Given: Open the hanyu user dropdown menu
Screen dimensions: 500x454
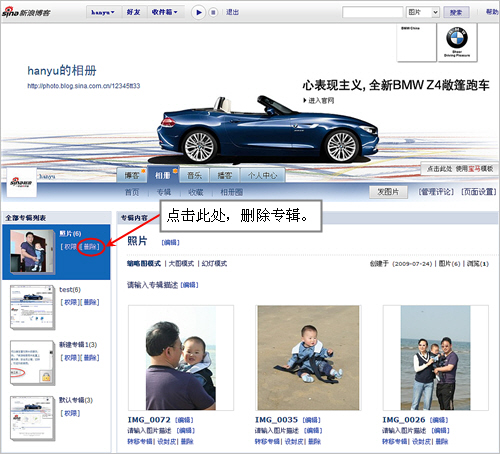Looking at the screenshot, I should (x=103, y=12).
